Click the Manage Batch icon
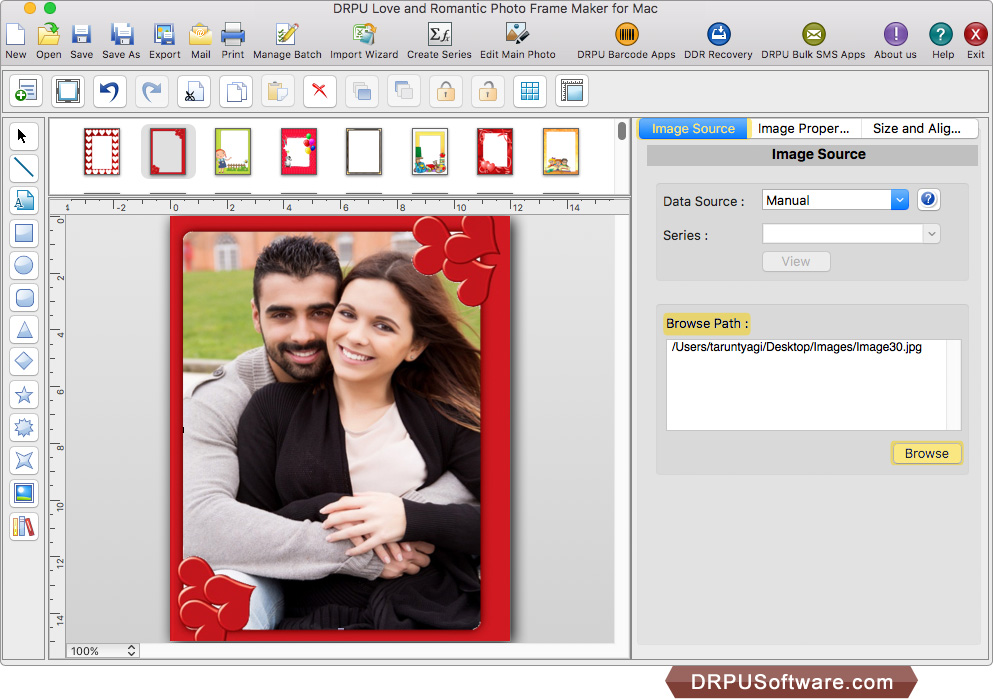993x699 pixels. click(x=287, y=41)
